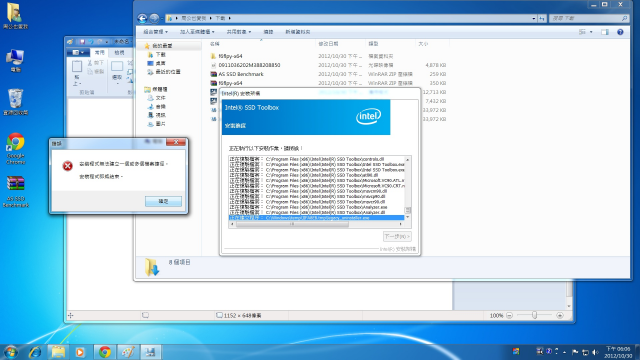640x360 pixels.
Task: Toggle the preview pane icon
Action: pos(605,32)
